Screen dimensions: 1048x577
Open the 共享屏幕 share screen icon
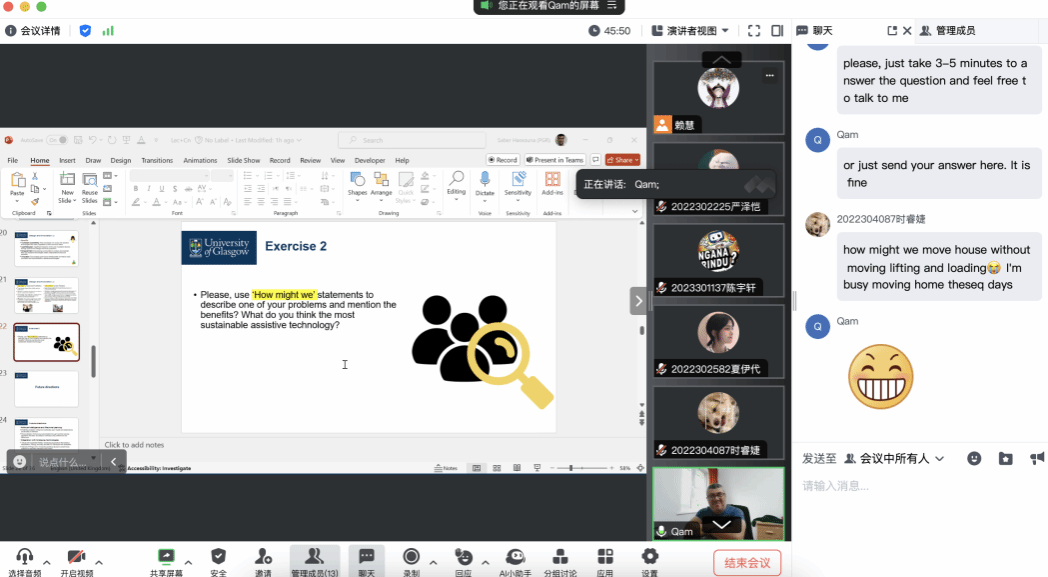[x=166, y=557]
